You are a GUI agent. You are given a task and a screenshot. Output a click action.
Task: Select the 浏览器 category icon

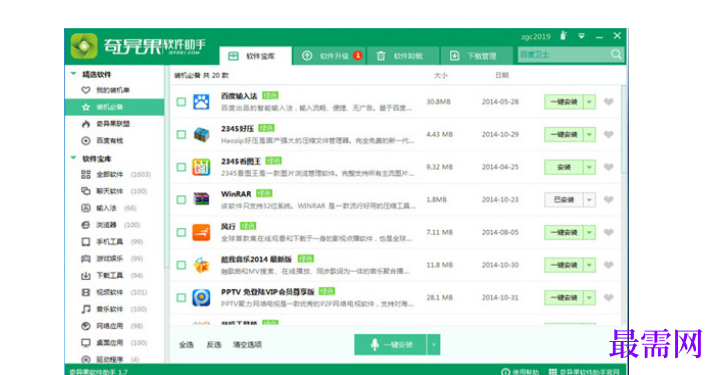tap(86, 225)
